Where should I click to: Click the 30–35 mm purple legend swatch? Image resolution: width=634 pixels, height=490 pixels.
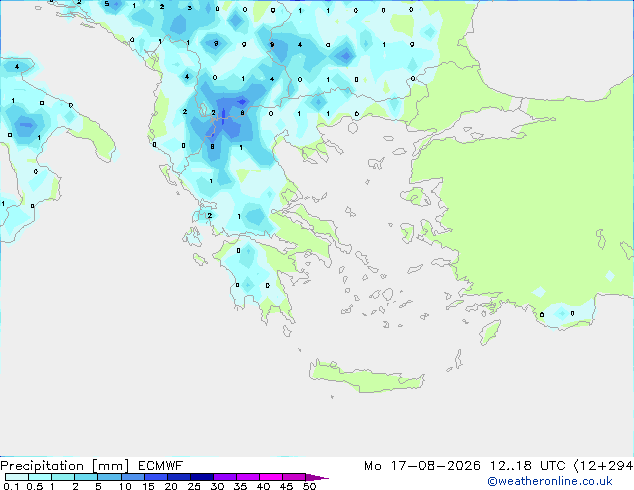224,477
